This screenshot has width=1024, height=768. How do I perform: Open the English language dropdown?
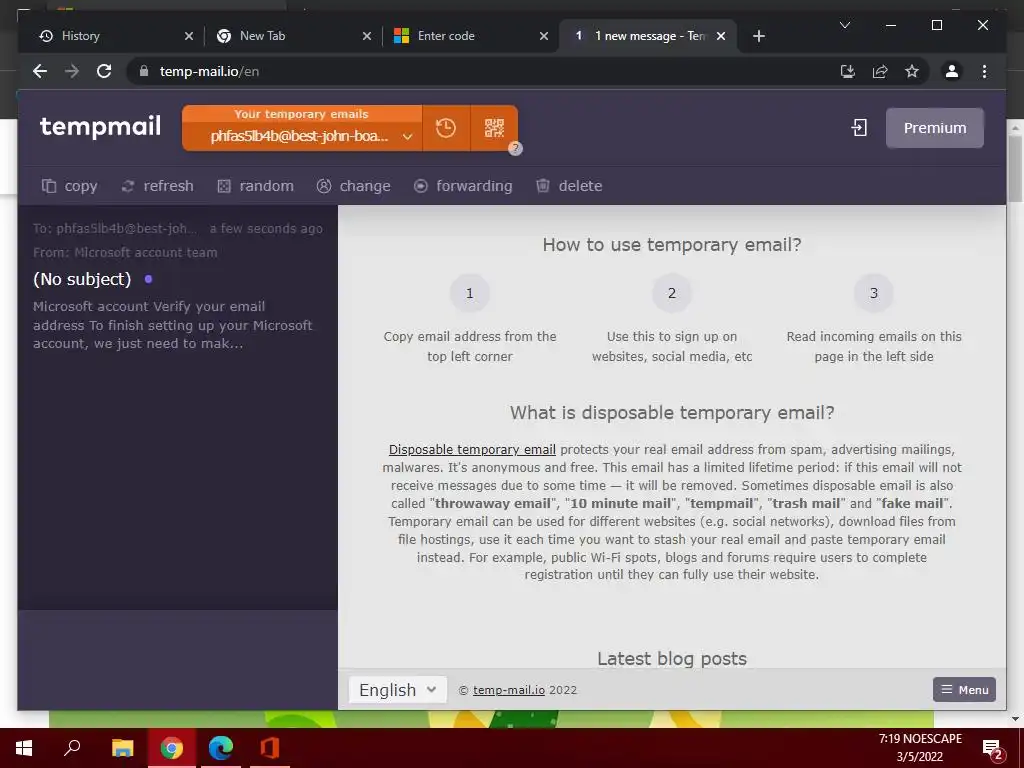point(398,690)
